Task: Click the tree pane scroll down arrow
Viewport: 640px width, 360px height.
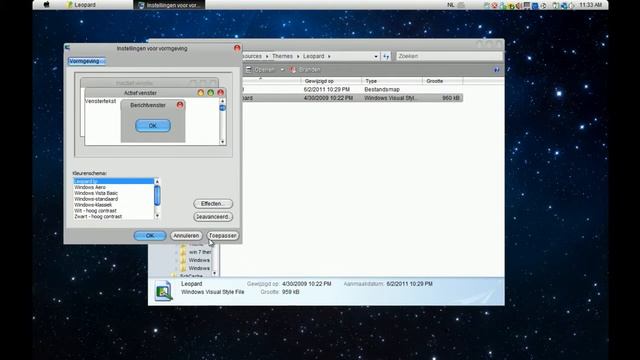Action: pos(215,273)
